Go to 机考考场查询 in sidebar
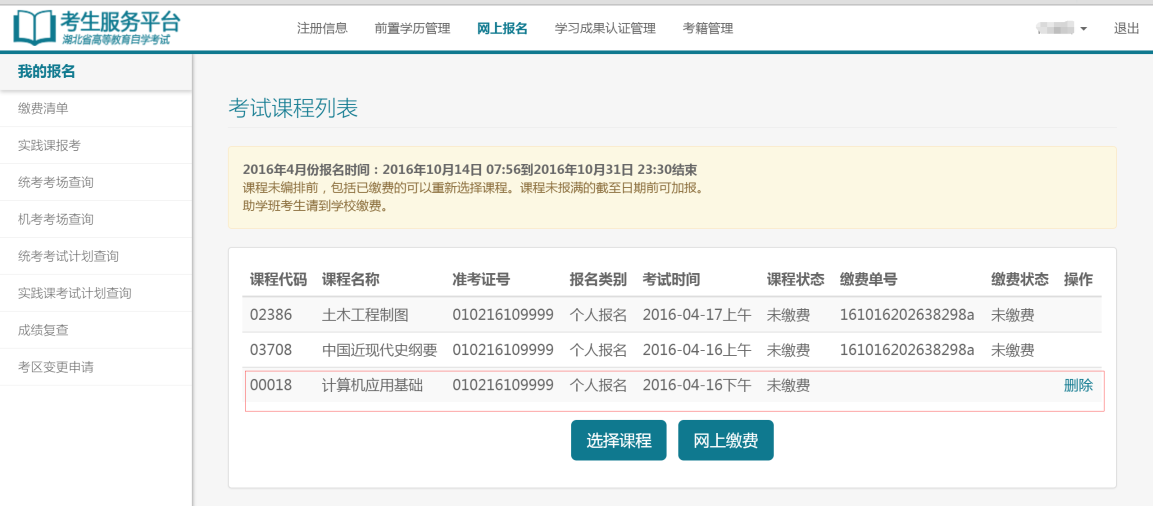 click(56, 219)
